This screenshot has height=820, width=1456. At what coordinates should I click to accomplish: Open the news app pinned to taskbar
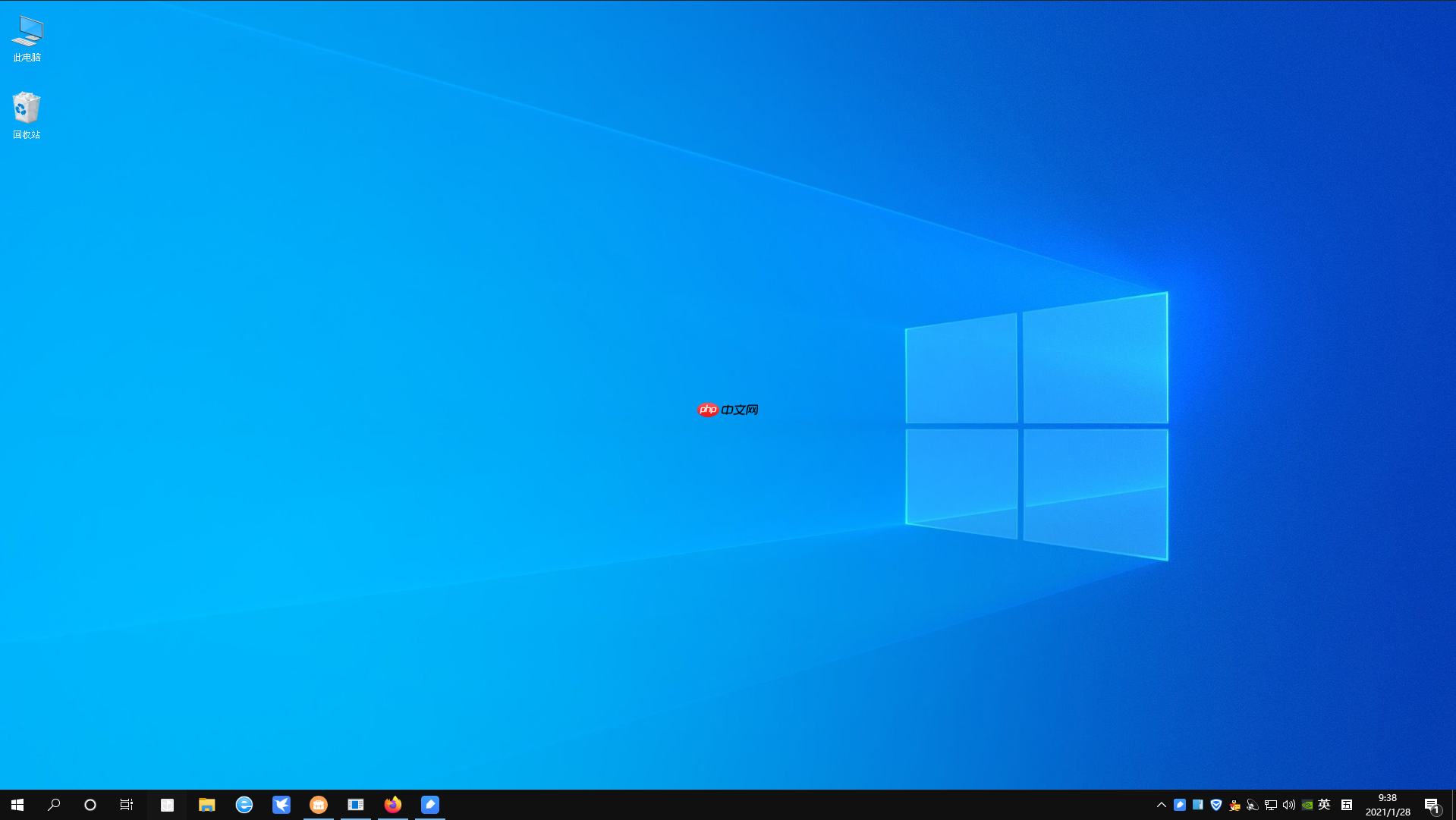(x=356, y=804)
